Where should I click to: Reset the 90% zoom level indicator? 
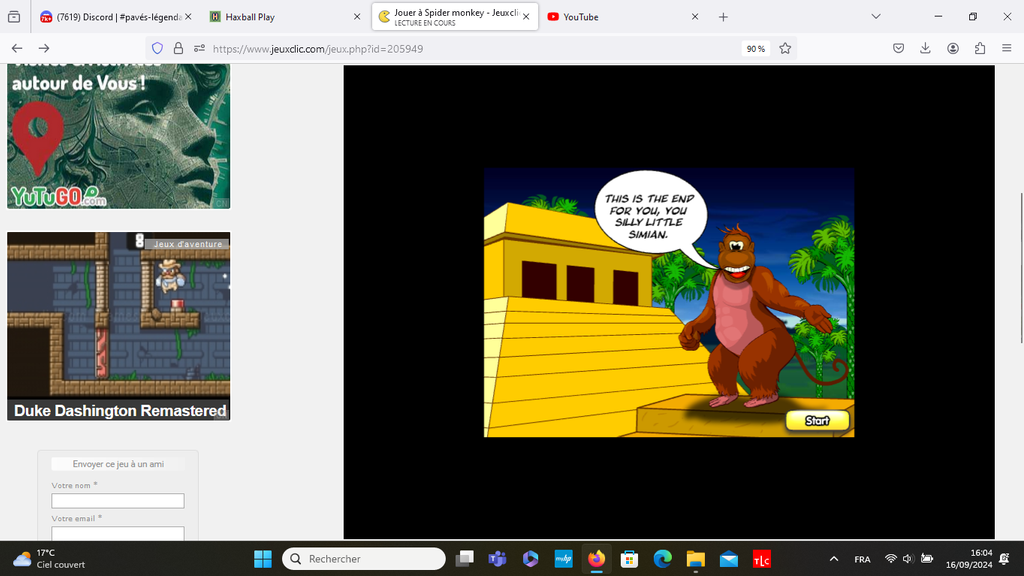coord(755,48)
